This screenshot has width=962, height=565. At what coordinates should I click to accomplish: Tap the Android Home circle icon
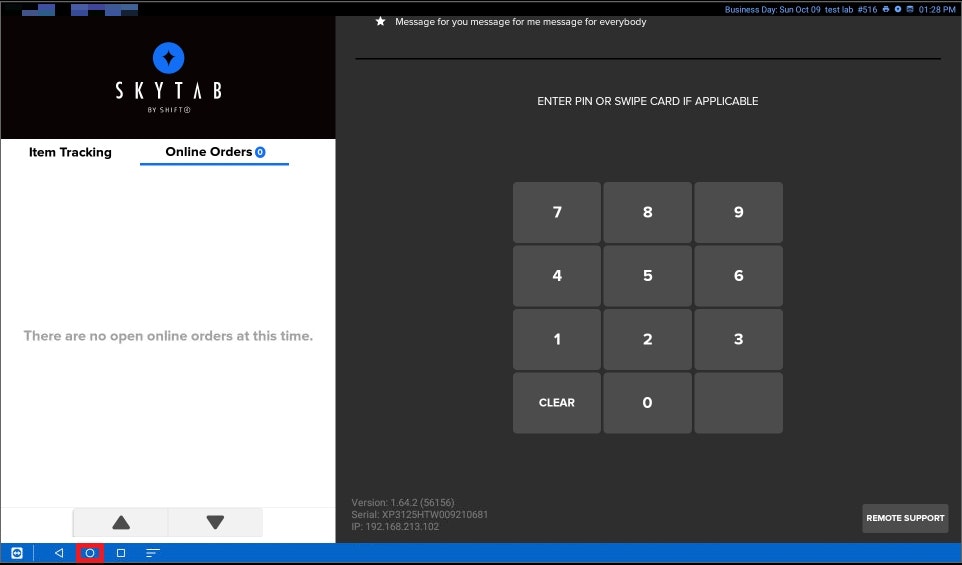tap(90, 553)
